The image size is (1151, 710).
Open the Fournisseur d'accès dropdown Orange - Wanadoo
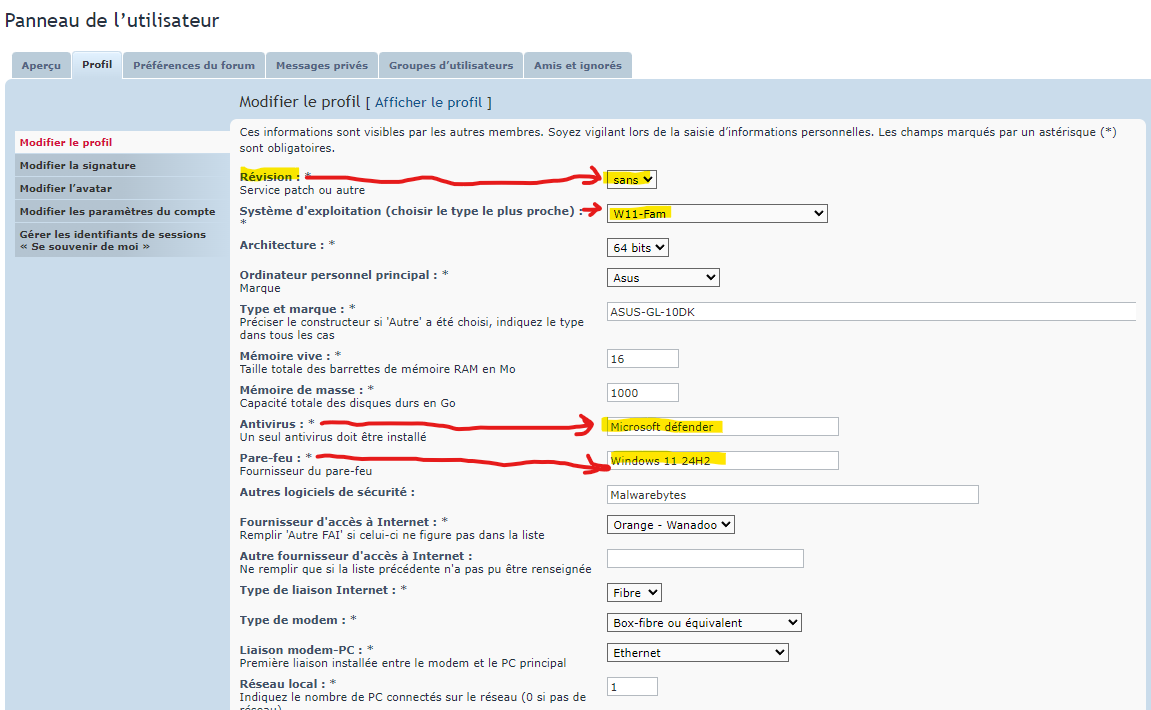(670, 525)
